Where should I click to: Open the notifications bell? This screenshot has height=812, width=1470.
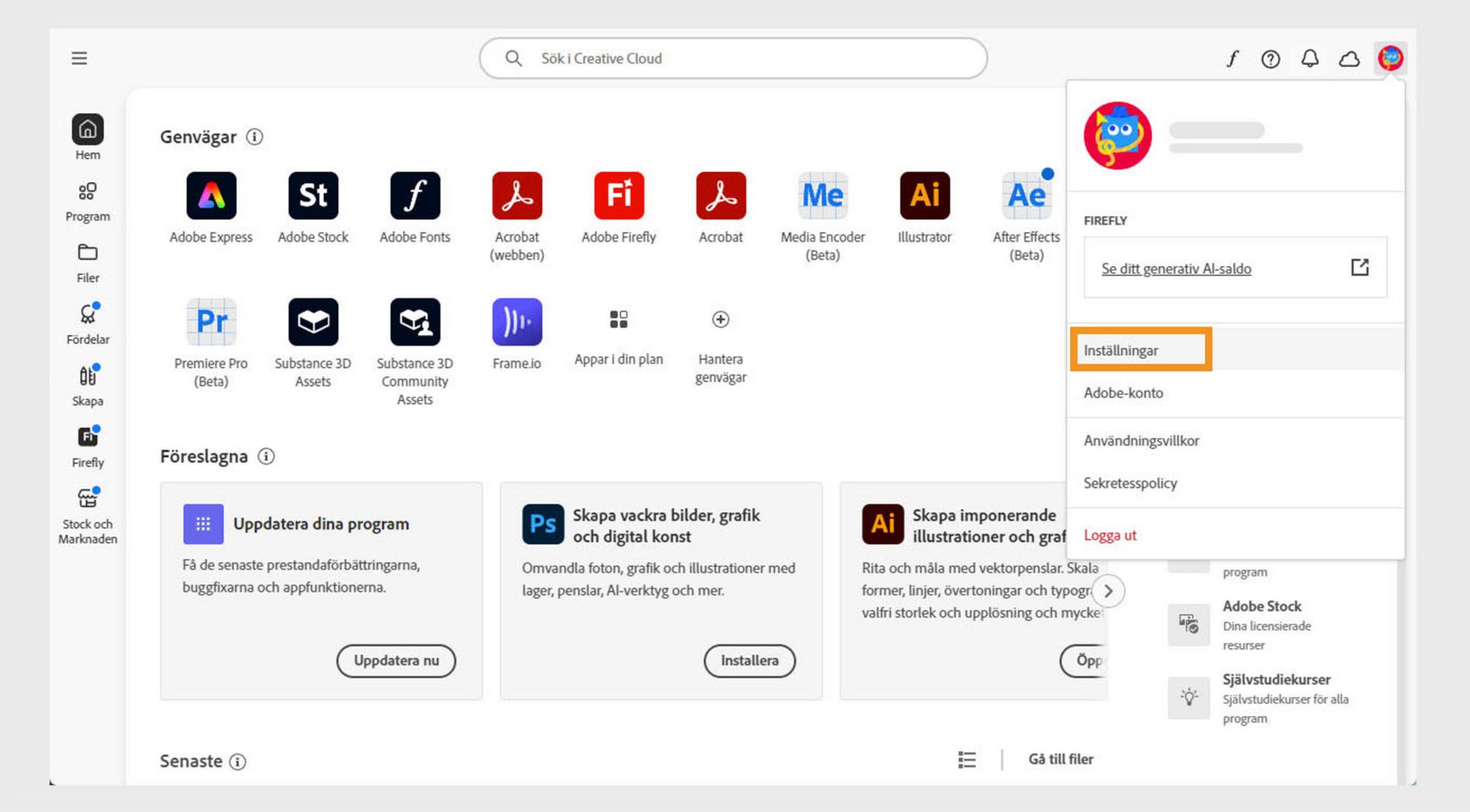pyautogui.click(x=1310, y=59)
